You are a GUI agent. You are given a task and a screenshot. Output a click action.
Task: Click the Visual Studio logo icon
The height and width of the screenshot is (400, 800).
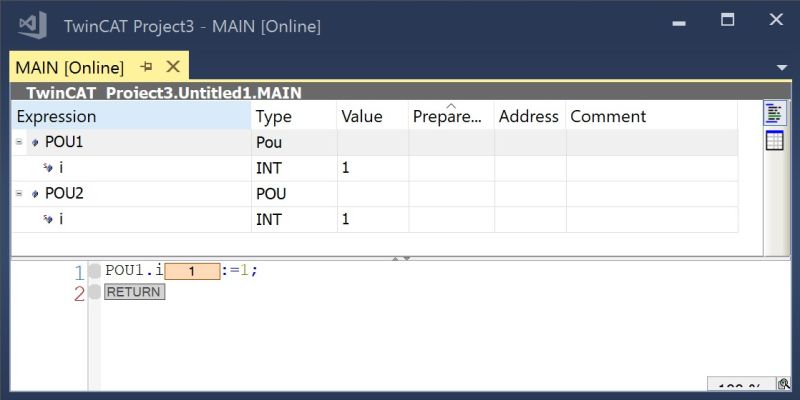[32, 25]
